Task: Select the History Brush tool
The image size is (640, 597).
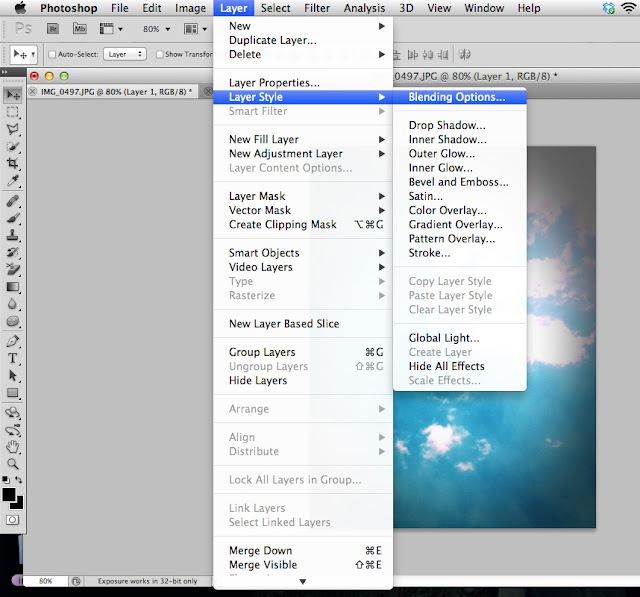Action: pyautogui.click(x=13, y=252)
